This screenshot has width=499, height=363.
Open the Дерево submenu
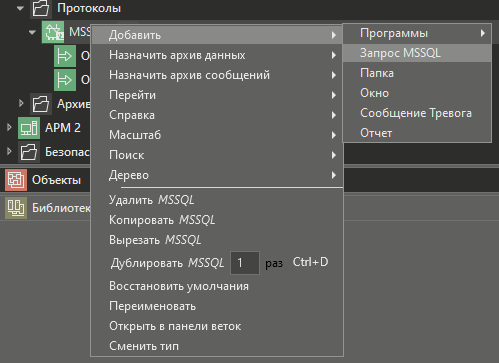point(217,175)
